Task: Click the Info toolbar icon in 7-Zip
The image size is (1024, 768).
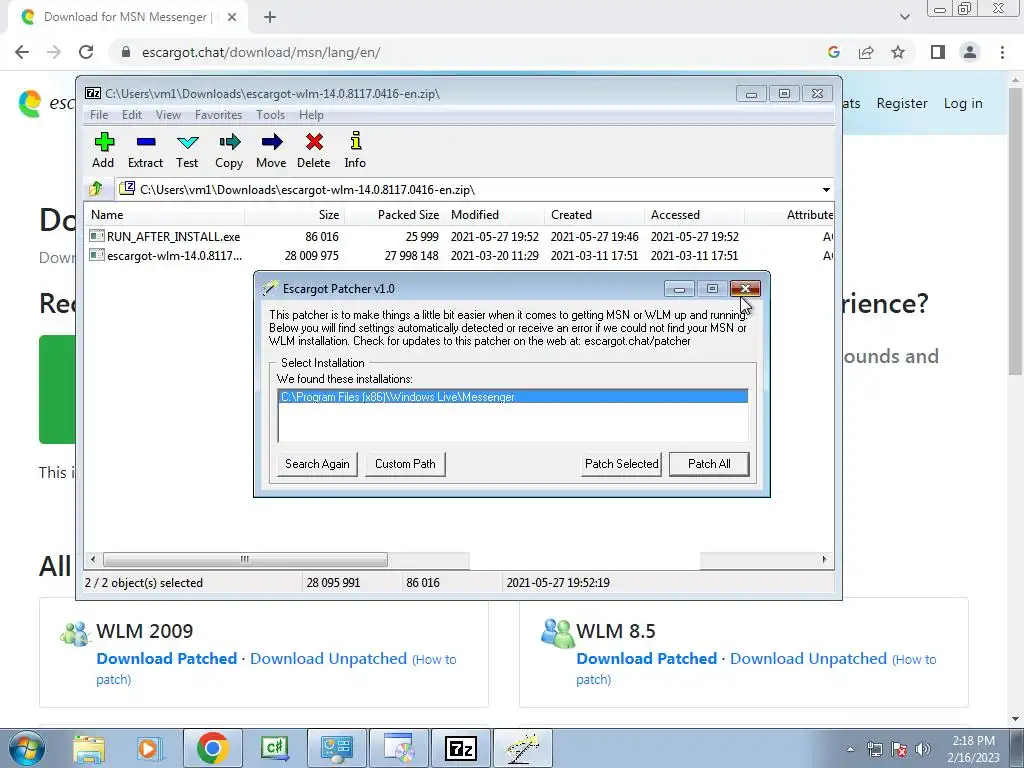Action: [355, 151]
